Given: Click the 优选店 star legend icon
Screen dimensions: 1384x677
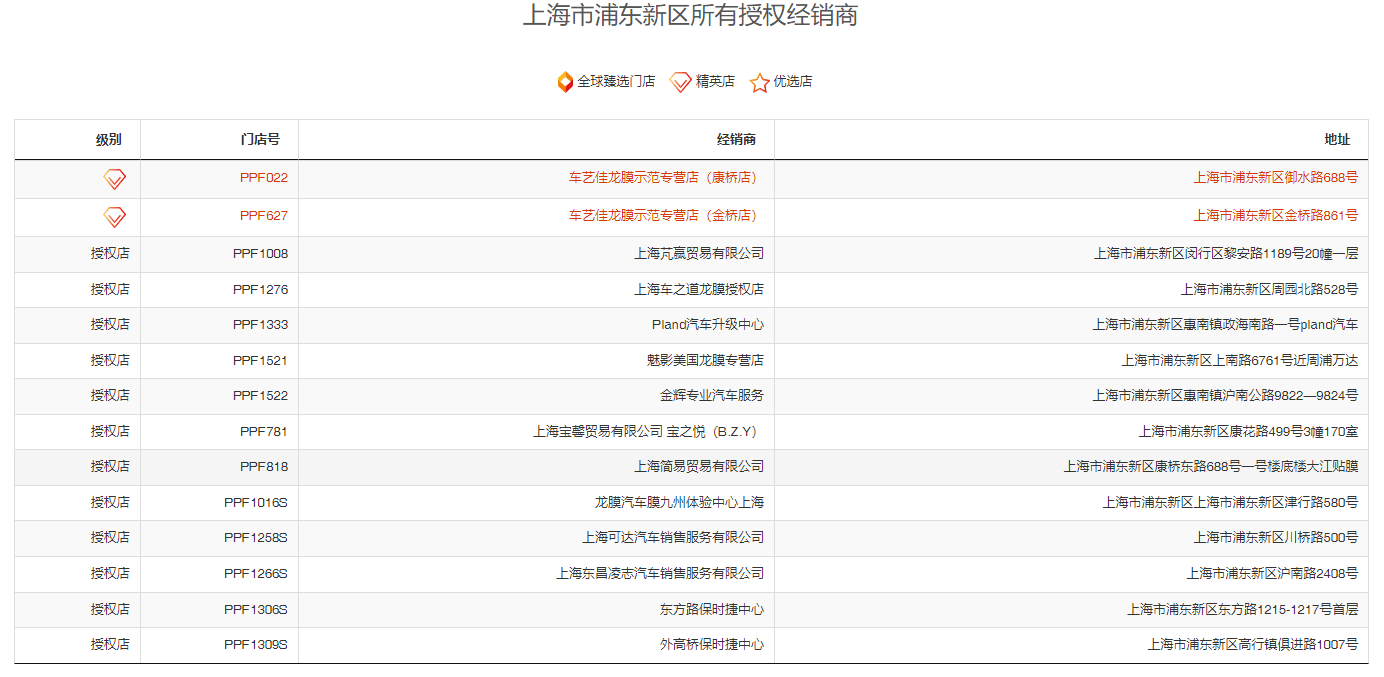Looking at the screenshot, I should point(760,82).
